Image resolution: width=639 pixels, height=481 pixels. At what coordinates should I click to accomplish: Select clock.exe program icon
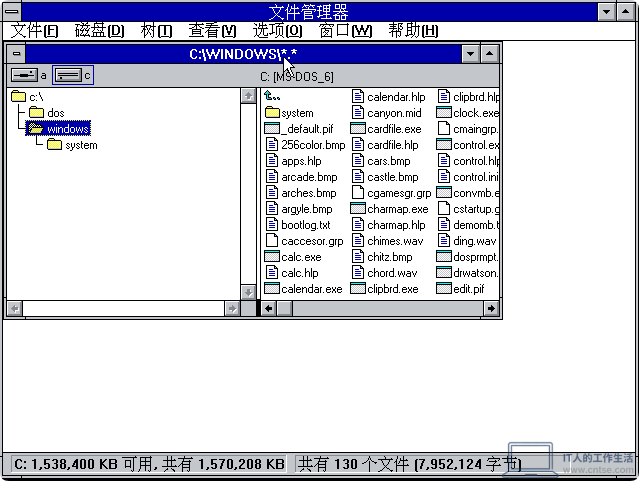tap(444, 113)
